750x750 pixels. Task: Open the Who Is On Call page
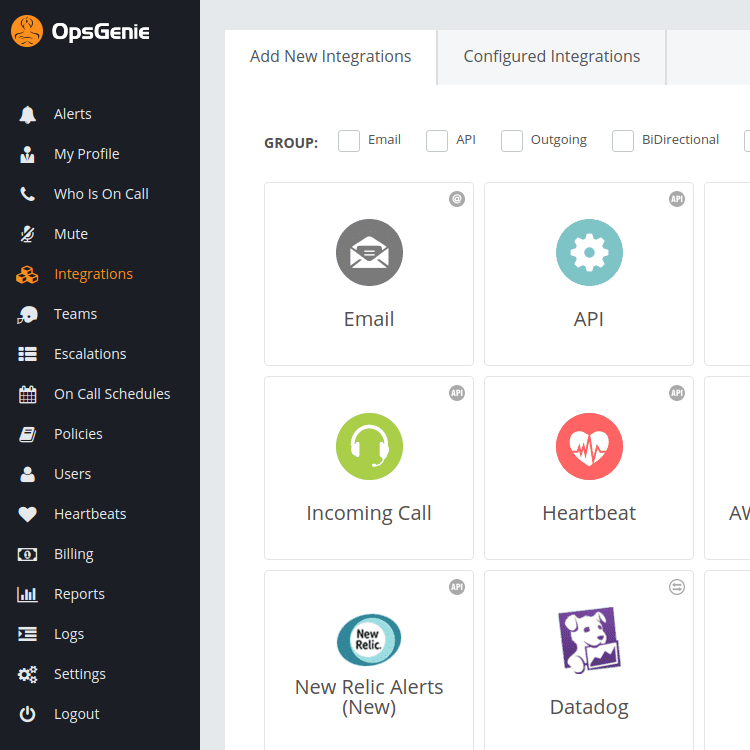click(101, 194)
